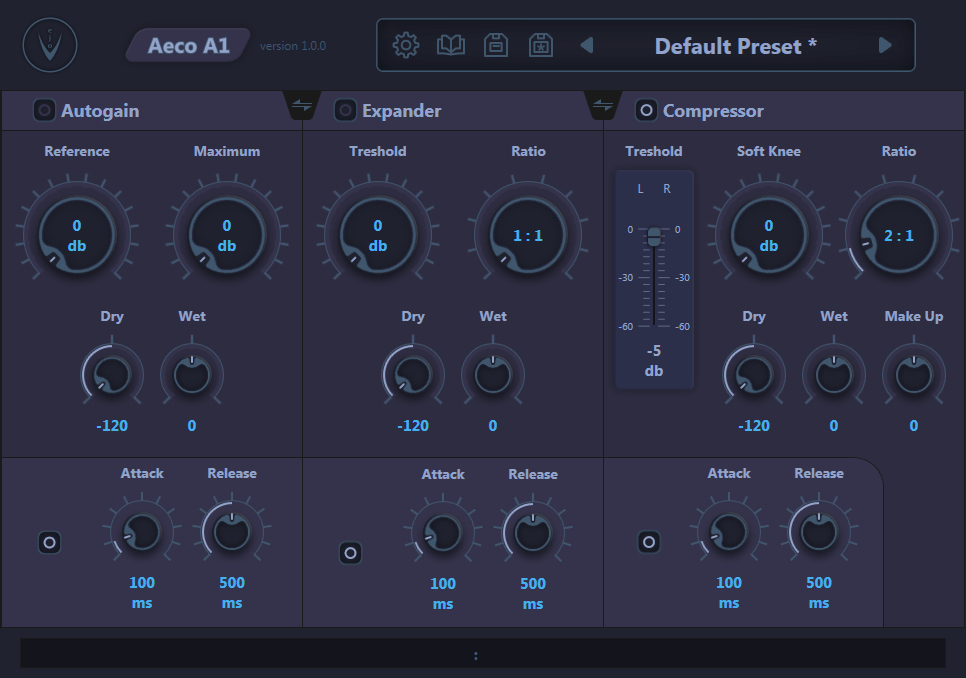Click the link icon between Expander and Compressor

pyautogui.click(x=603, y=104)
